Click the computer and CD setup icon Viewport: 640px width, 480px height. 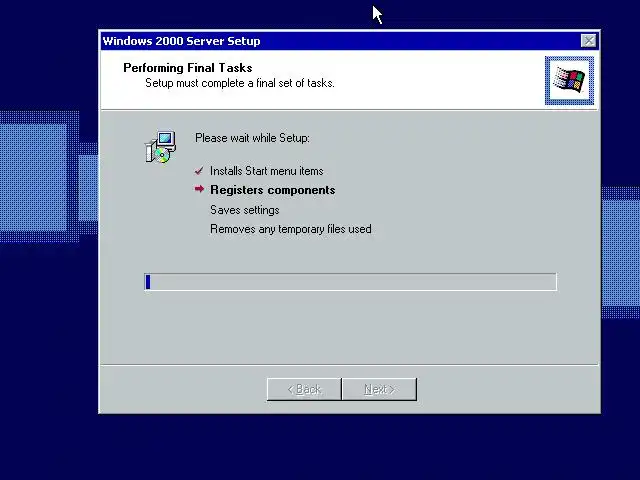[161, 147]
